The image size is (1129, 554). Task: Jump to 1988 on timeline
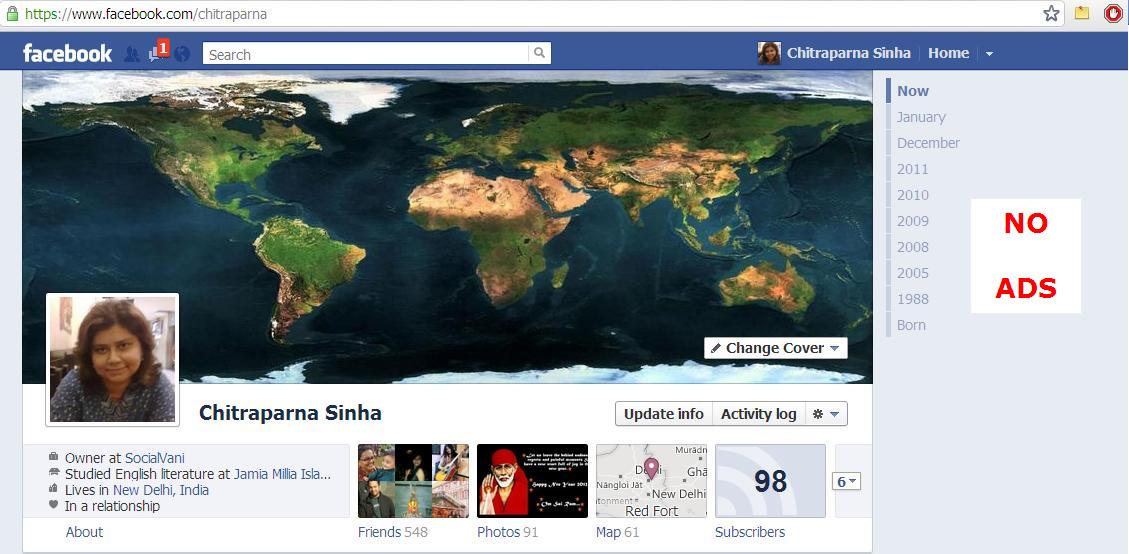(912, 299)
